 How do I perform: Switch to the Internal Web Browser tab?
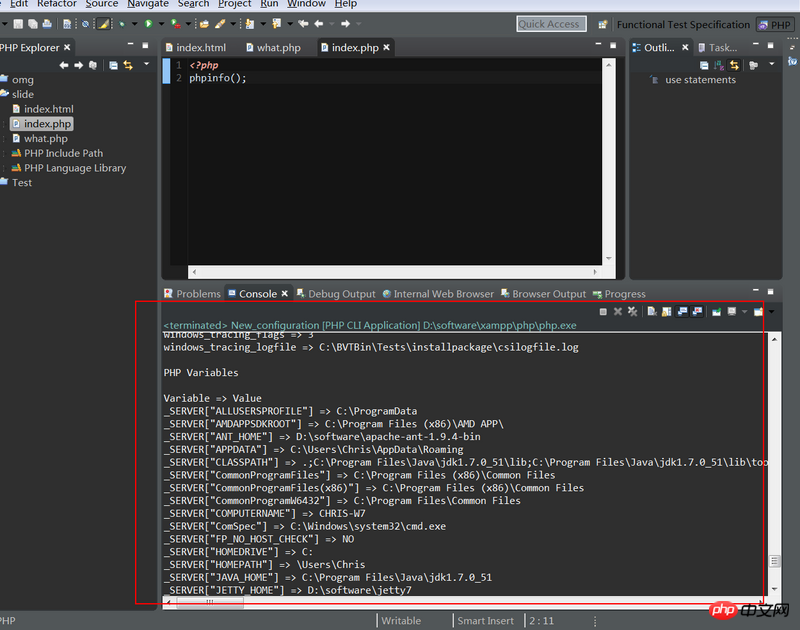(438, 294)
